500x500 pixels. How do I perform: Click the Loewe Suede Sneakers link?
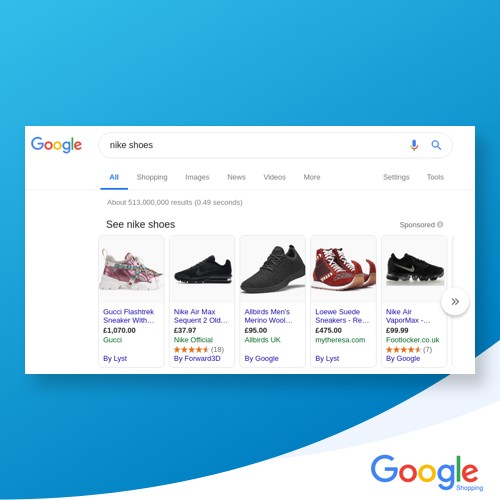342,316
